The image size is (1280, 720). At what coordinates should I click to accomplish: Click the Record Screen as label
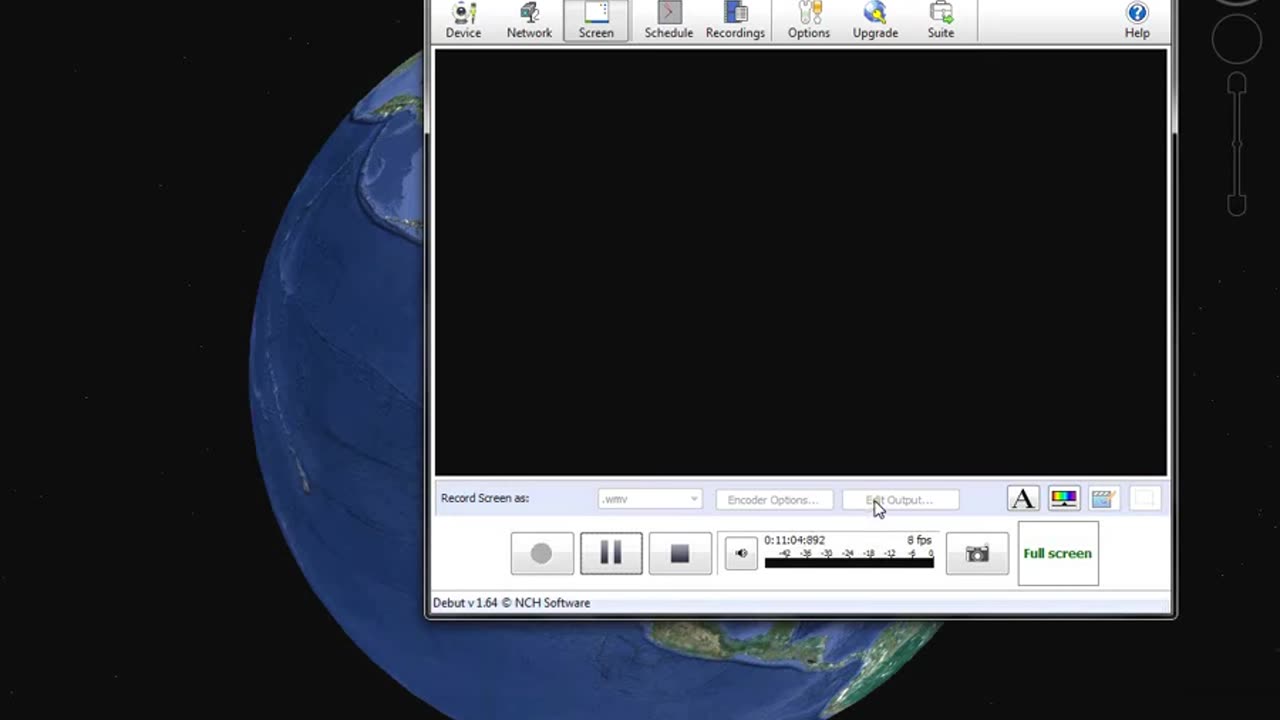tap(485, 498)
